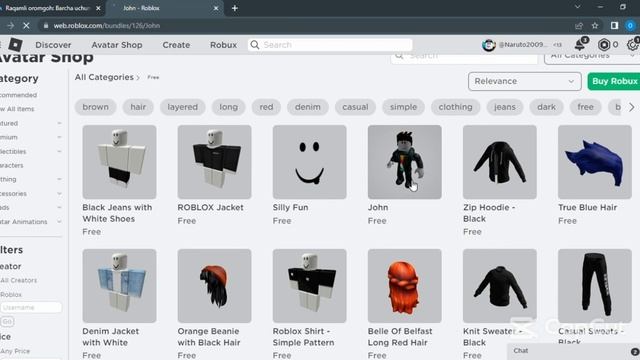Open Belle Of Belfast Long Red Hair thumbnail

[x=404, y=286]
